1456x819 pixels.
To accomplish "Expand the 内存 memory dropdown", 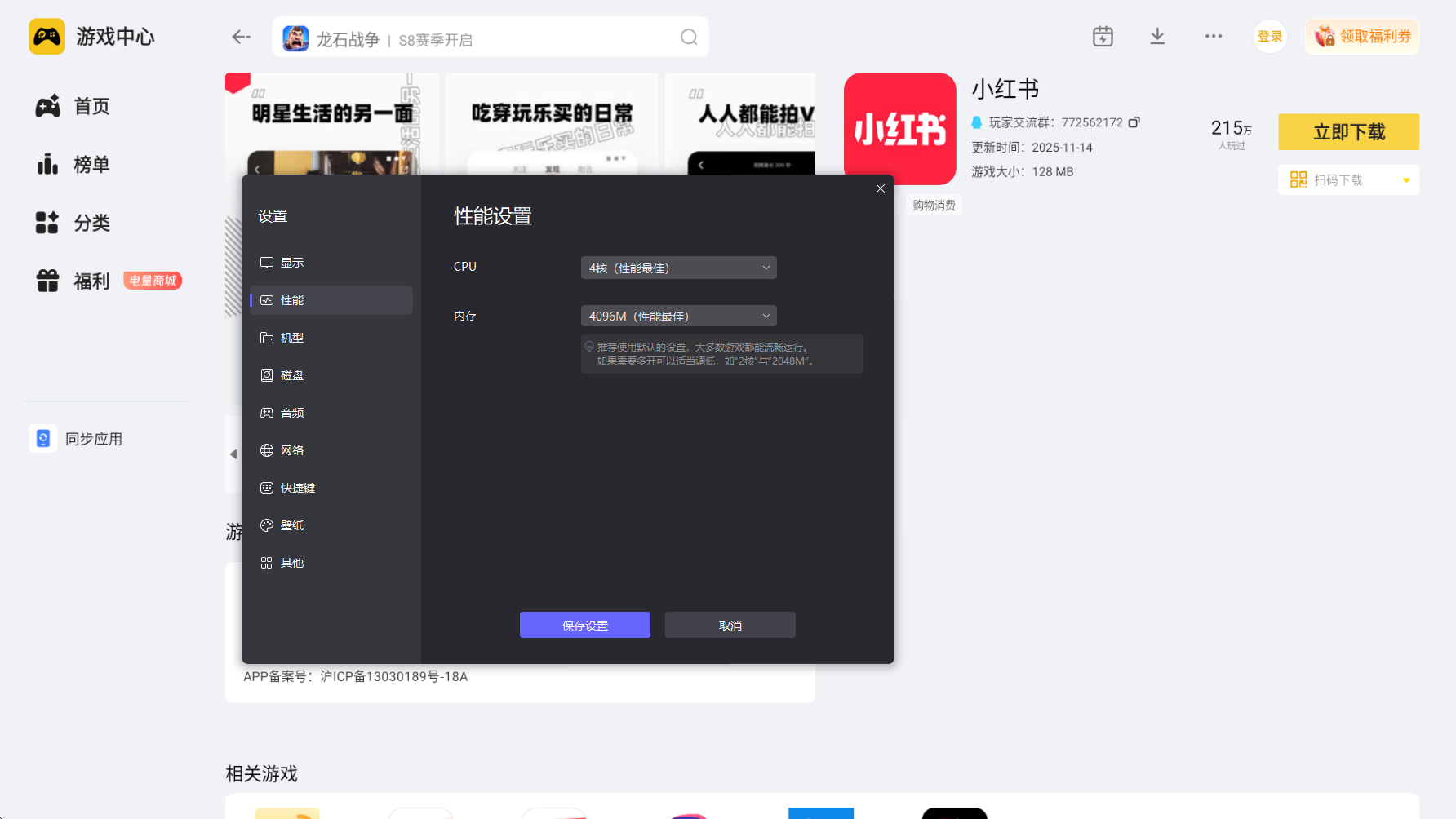I will click(678, 316).
